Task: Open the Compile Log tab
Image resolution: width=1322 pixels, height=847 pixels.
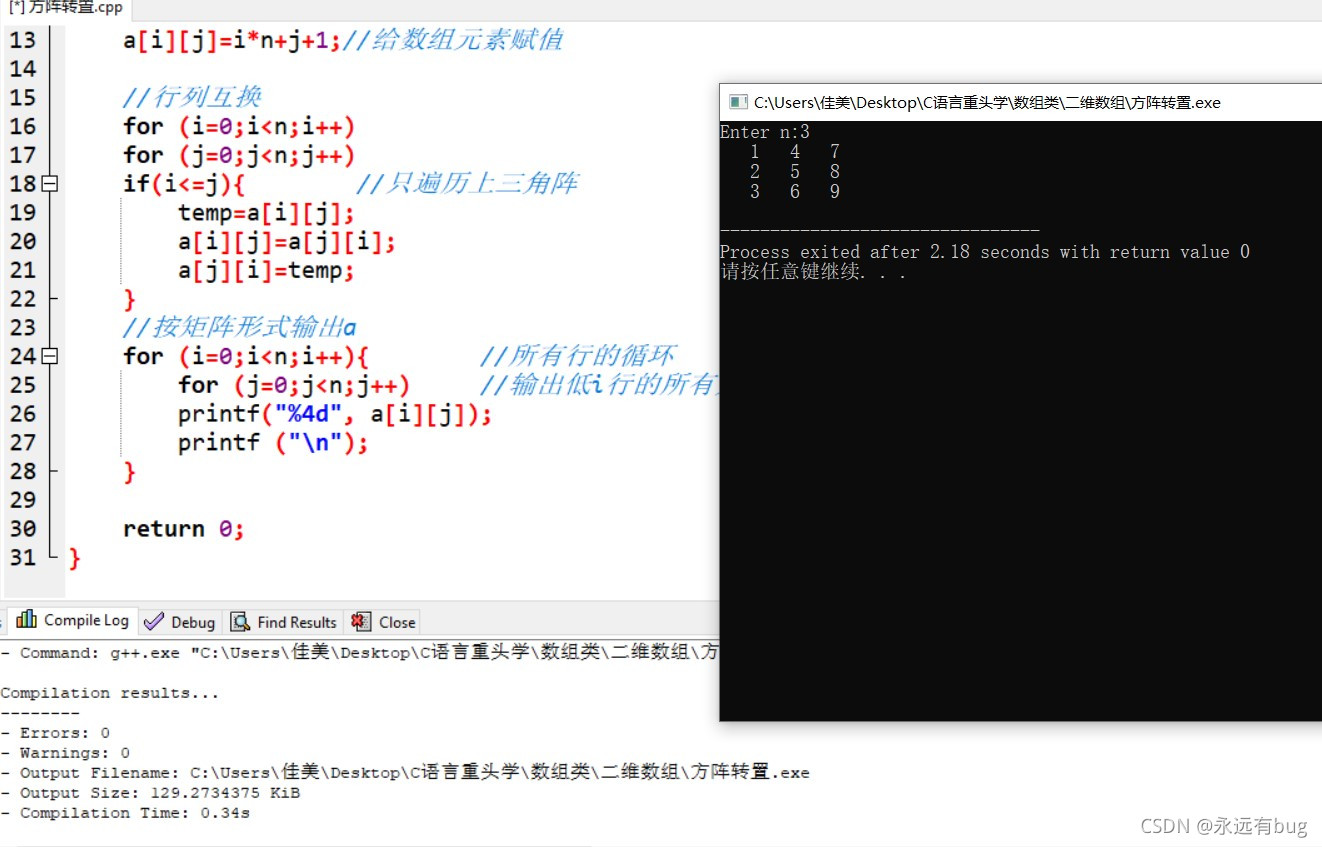Action: pyautogui.click(x=73, y=620)
